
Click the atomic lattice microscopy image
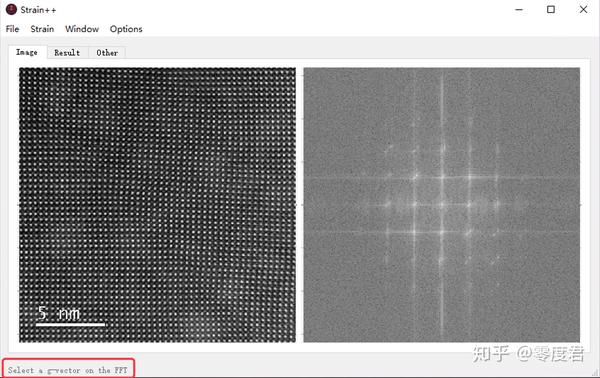[157, 205]
